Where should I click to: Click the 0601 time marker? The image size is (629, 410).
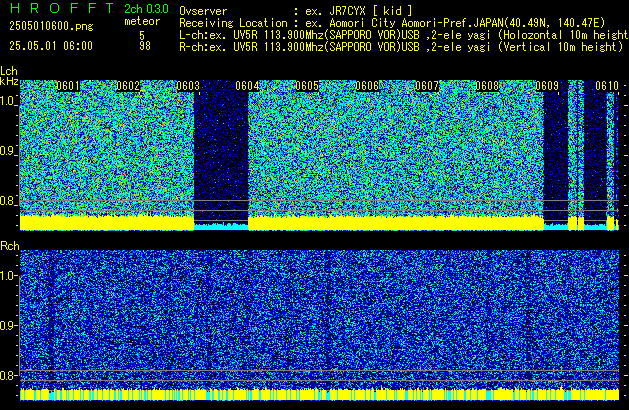(68, 86)
